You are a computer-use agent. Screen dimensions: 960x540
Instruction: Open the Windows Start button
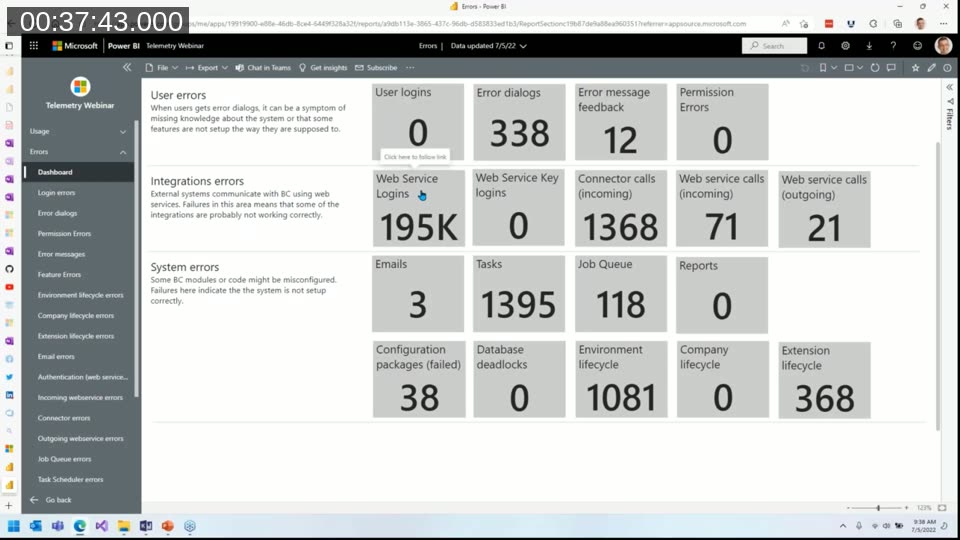coord(13,526)
